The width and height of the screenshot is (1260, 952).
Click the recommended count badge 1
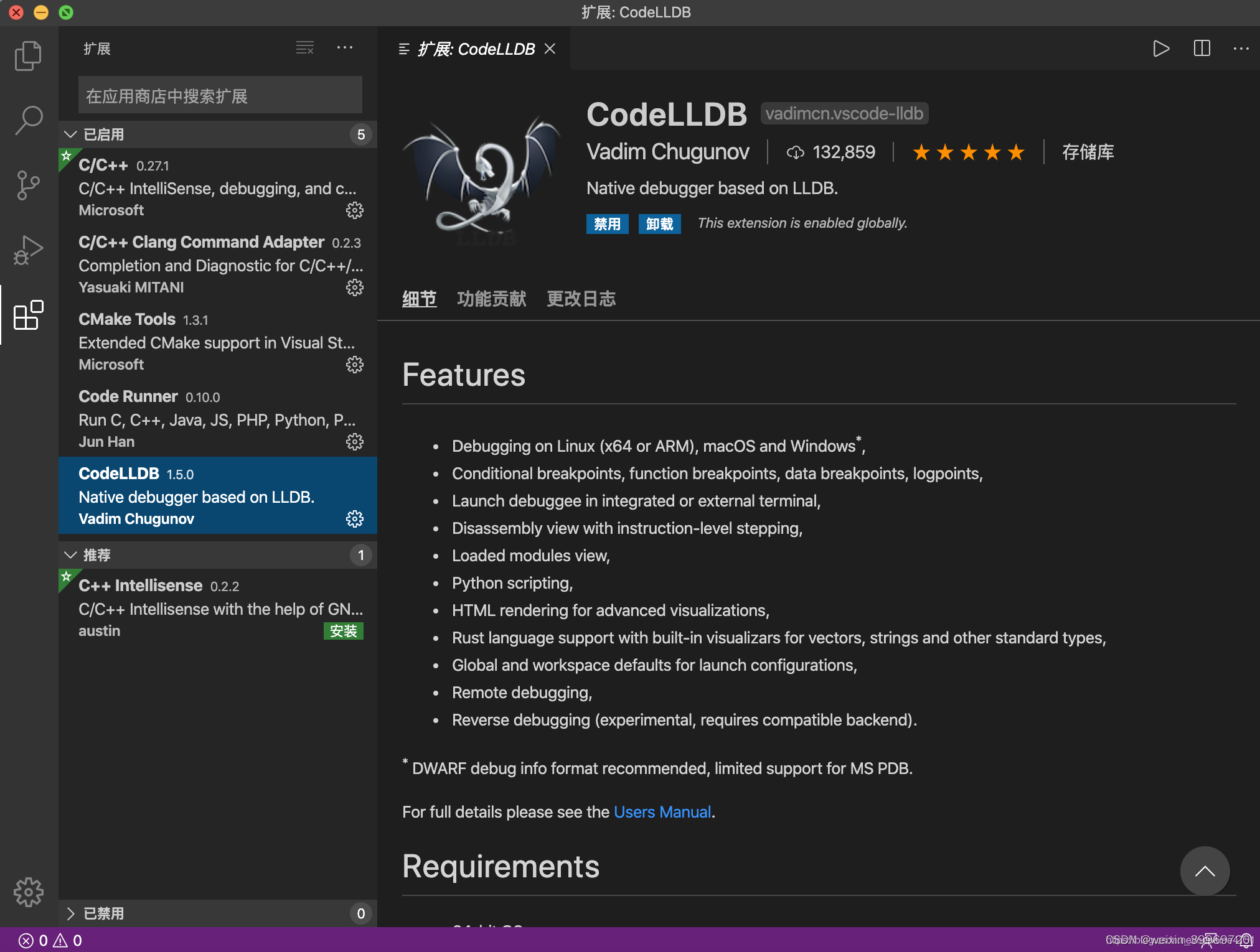coord(360,555)
